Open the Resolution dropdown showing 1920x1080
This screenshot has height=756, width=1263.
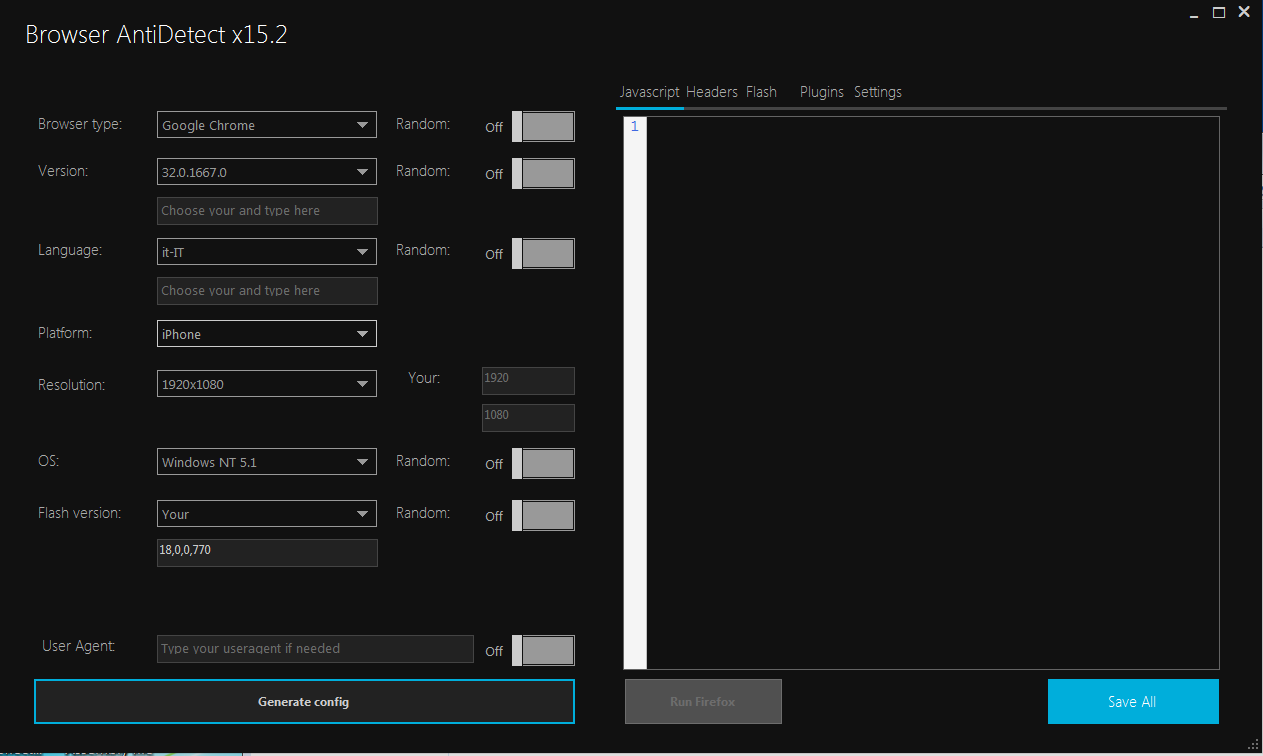266,383
